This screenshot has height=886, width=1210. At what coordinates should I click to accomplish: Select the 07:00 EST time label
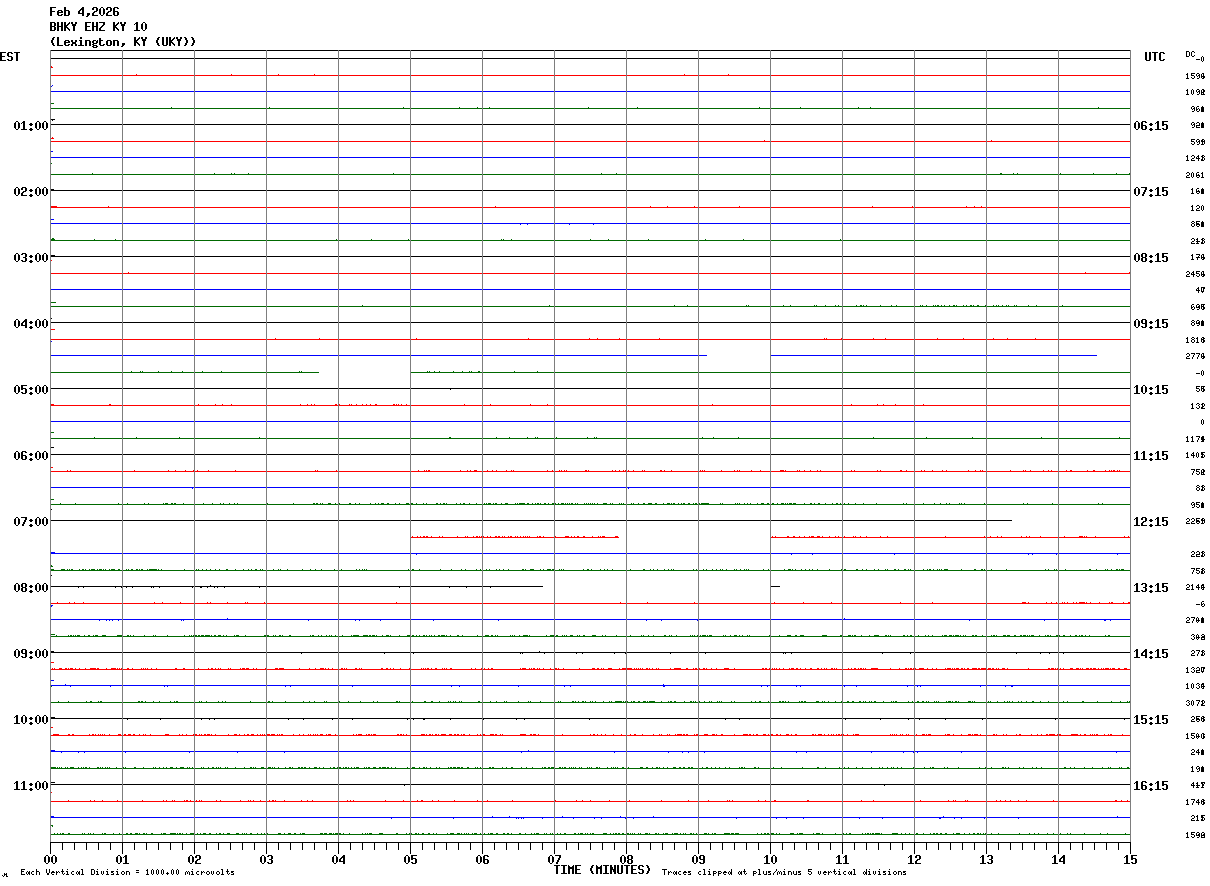pos(31,522)
